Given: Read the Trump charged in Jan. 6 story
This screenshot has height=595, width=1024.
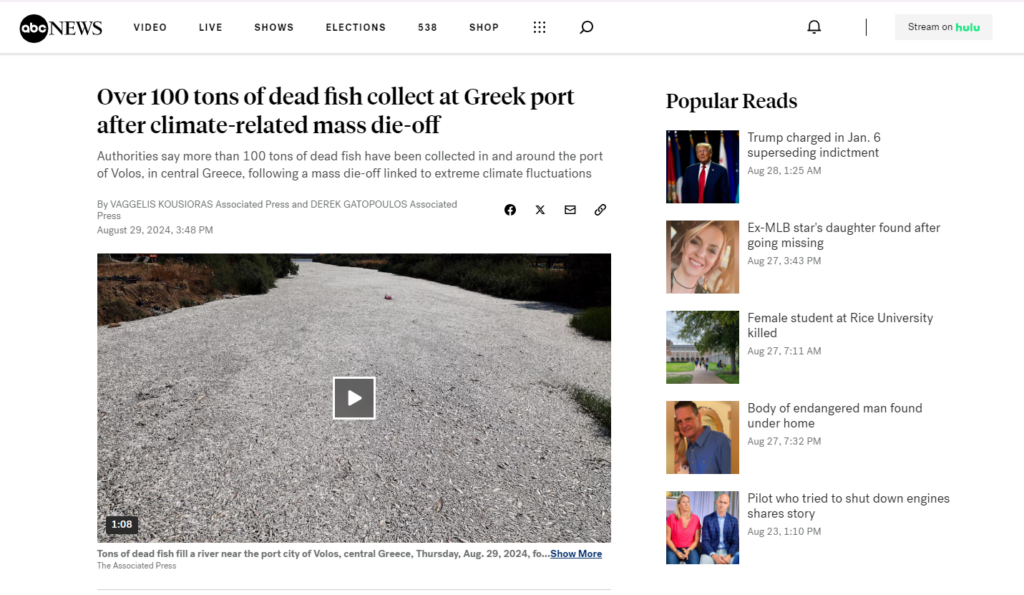Looking at the screenshot, I should click(x=814, y=145).
